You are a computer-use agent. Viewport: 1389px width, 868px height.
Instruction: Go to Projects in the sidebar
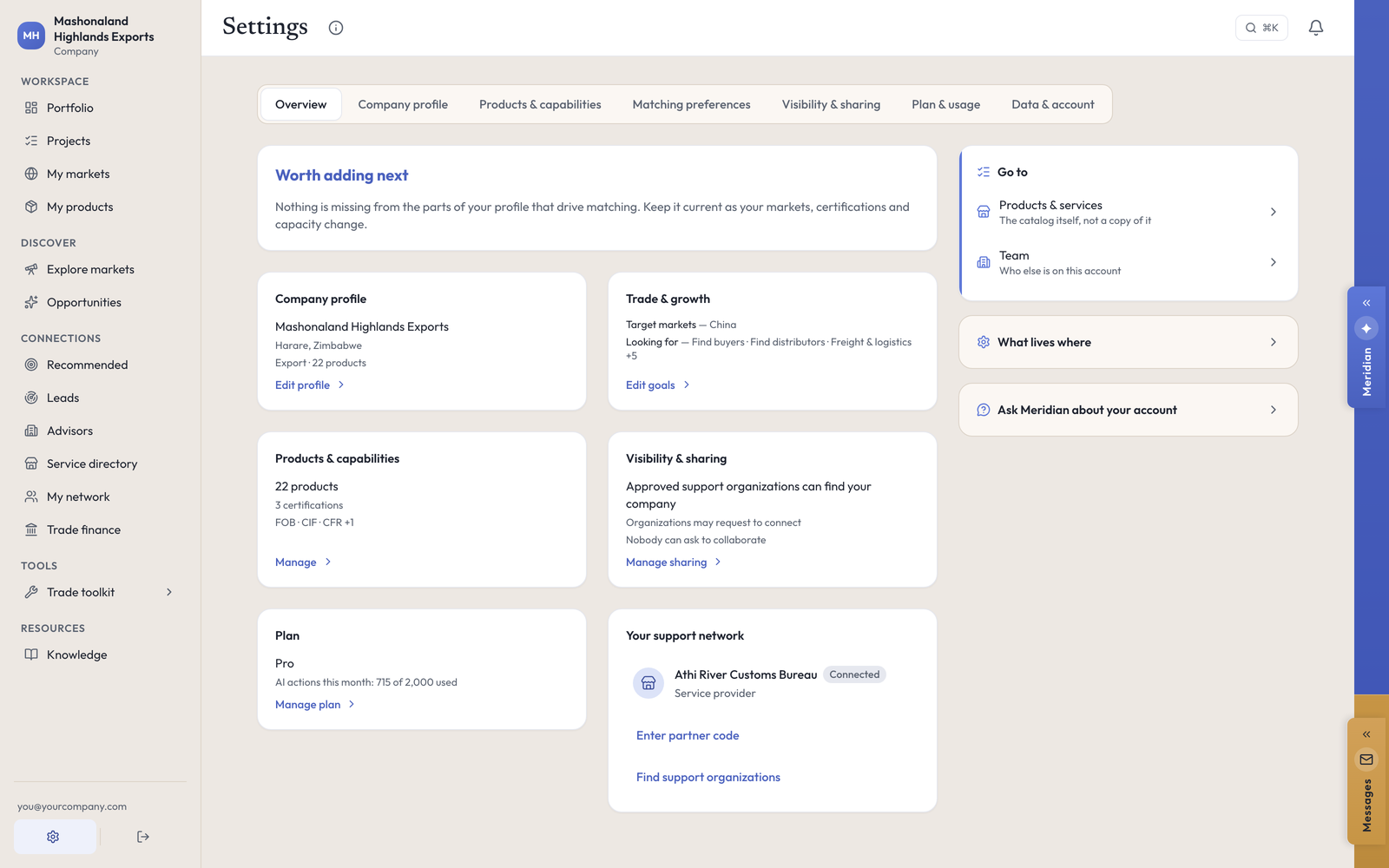[x=100, y=141]
